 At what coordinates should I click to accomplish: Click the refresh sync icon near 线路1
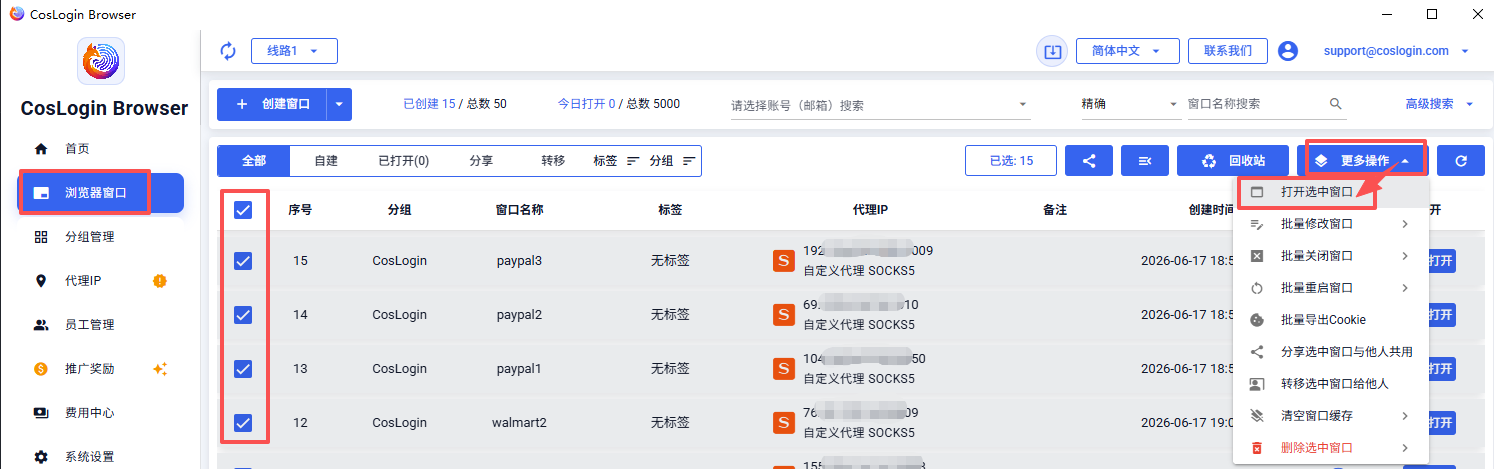click(227, 51)
